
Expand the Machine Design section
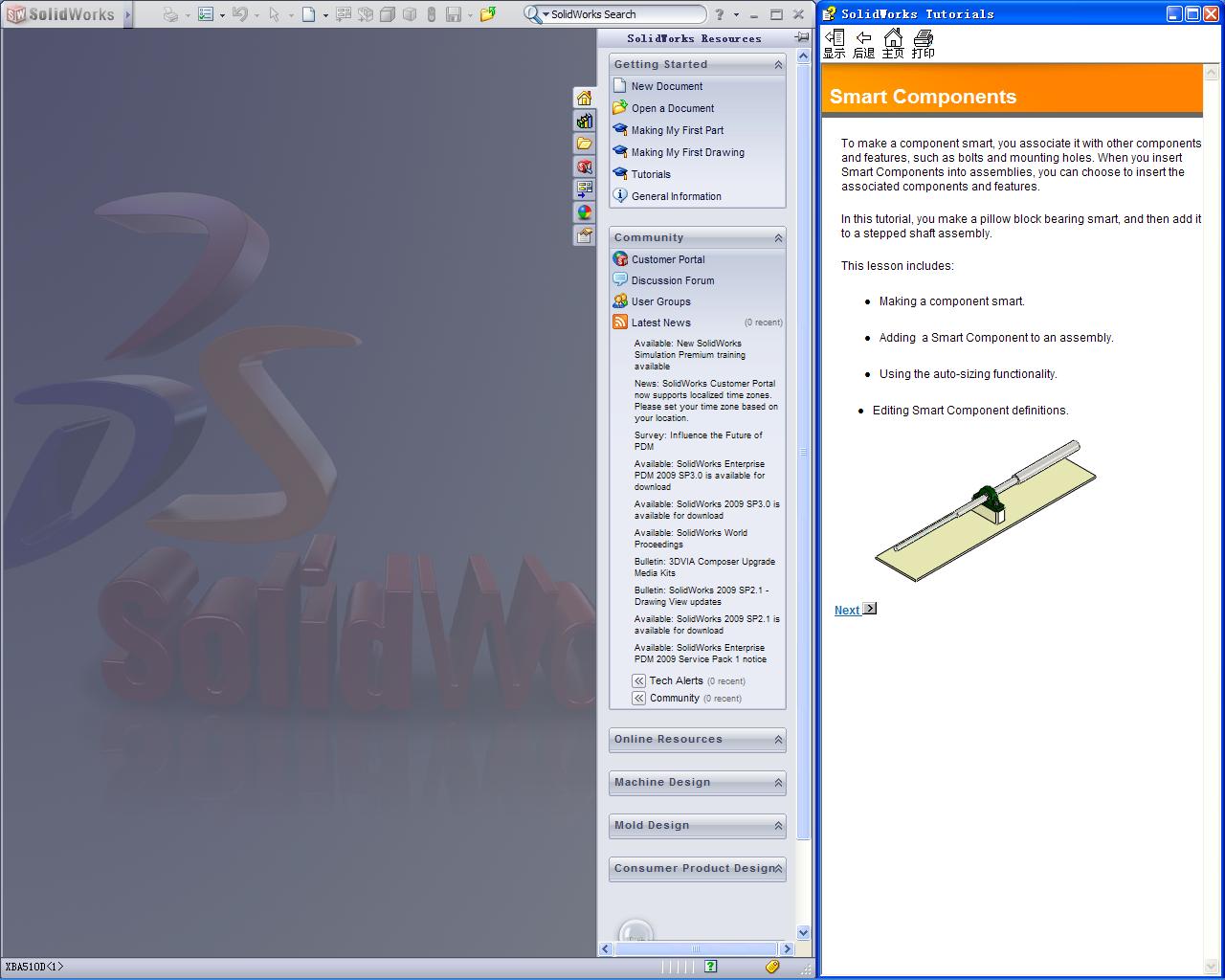(778, 783)
